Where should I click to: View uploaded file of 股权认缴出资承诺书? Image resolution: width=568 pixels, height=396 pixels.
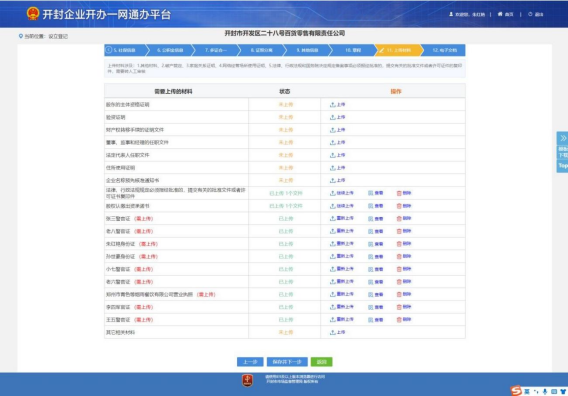pos(376,206)
